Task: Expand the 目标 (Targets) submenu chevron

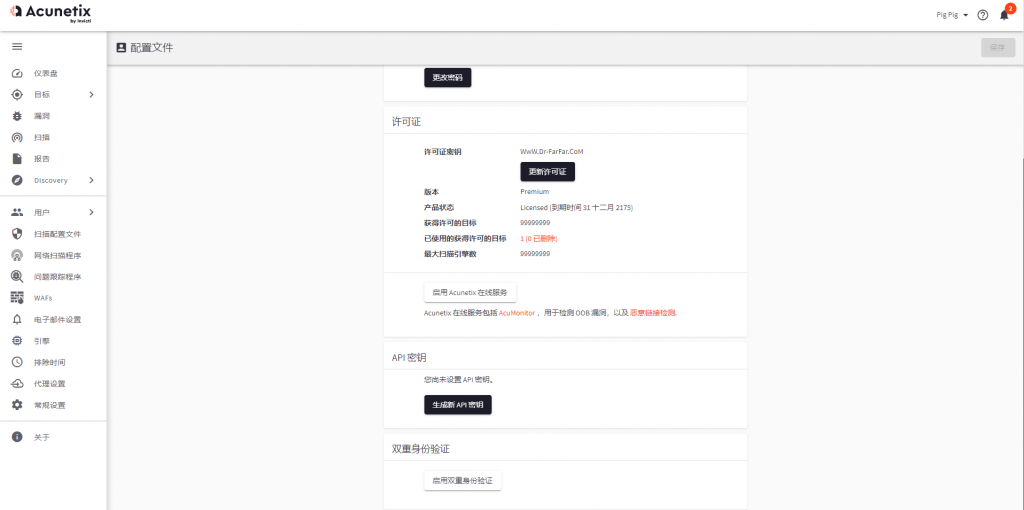Action: (91, 95)
